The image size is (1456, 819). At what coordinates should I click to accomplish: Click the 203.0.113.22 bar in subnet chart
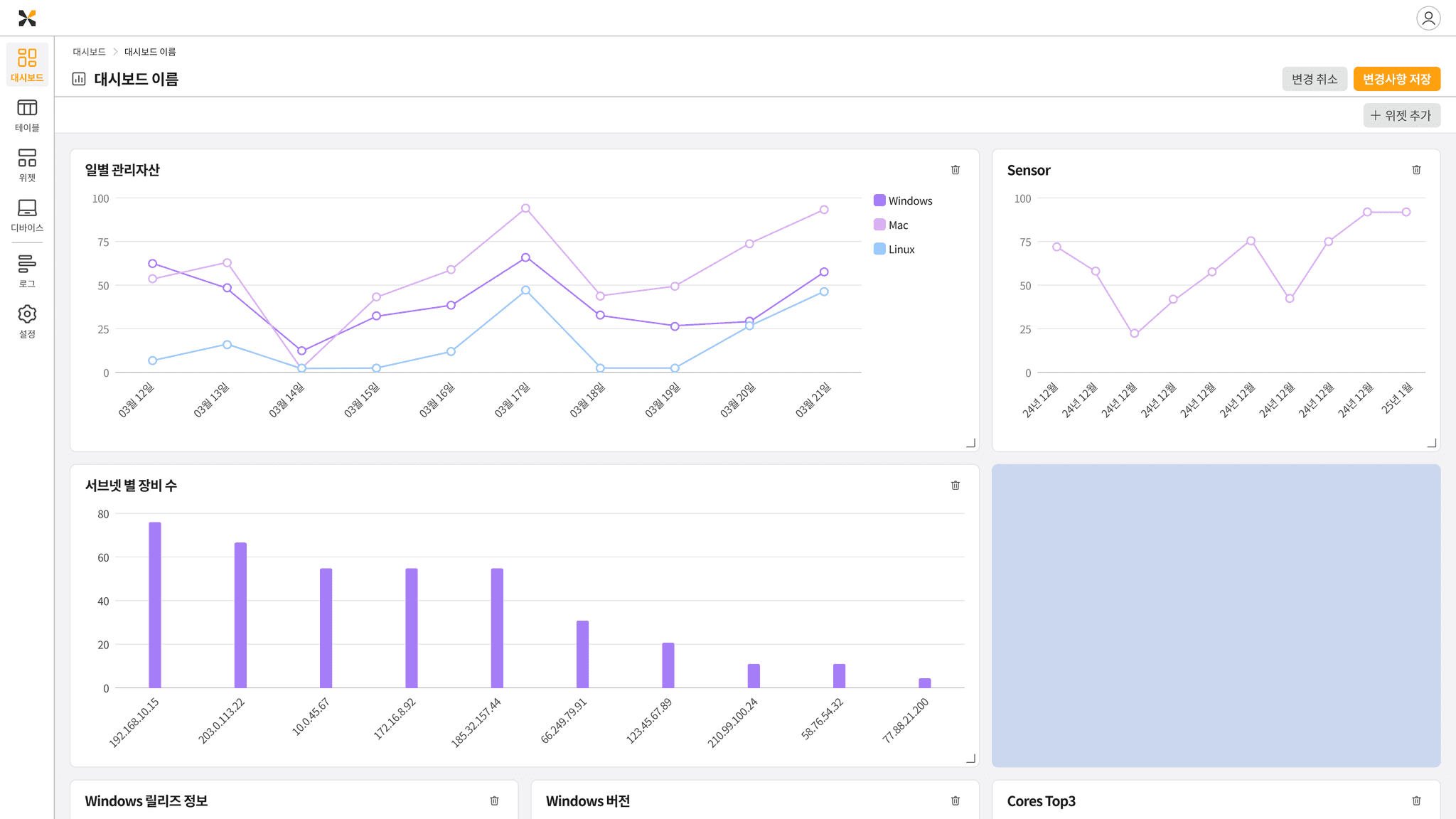(x=240, y=616)
